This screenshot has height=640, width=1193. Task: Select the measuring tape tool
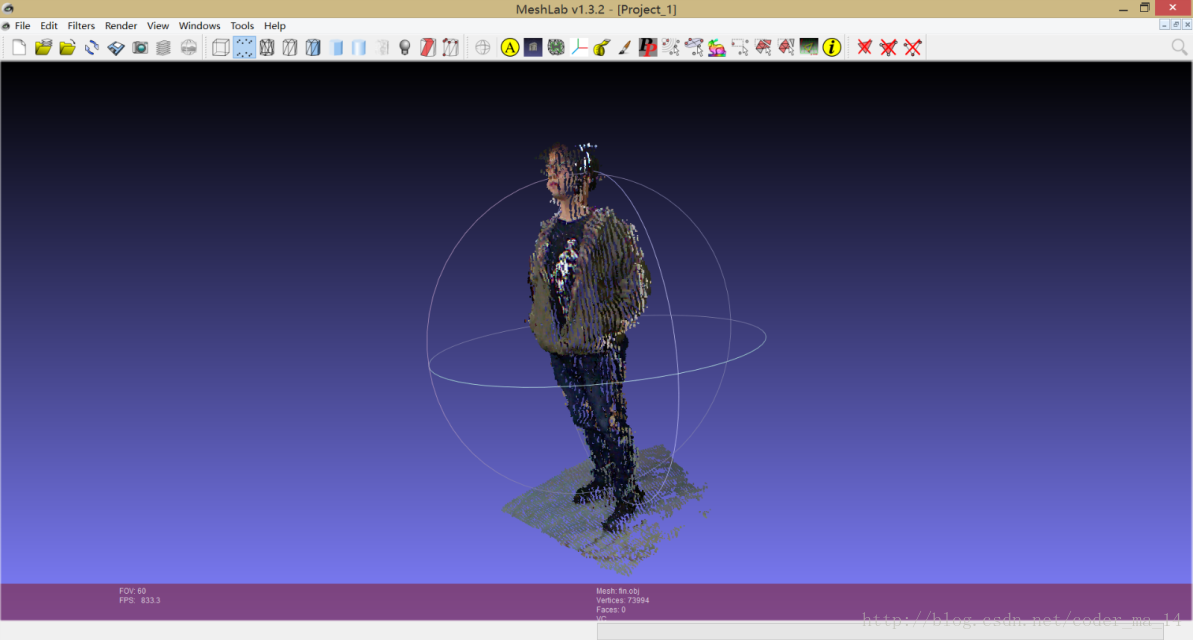point(602,48)
